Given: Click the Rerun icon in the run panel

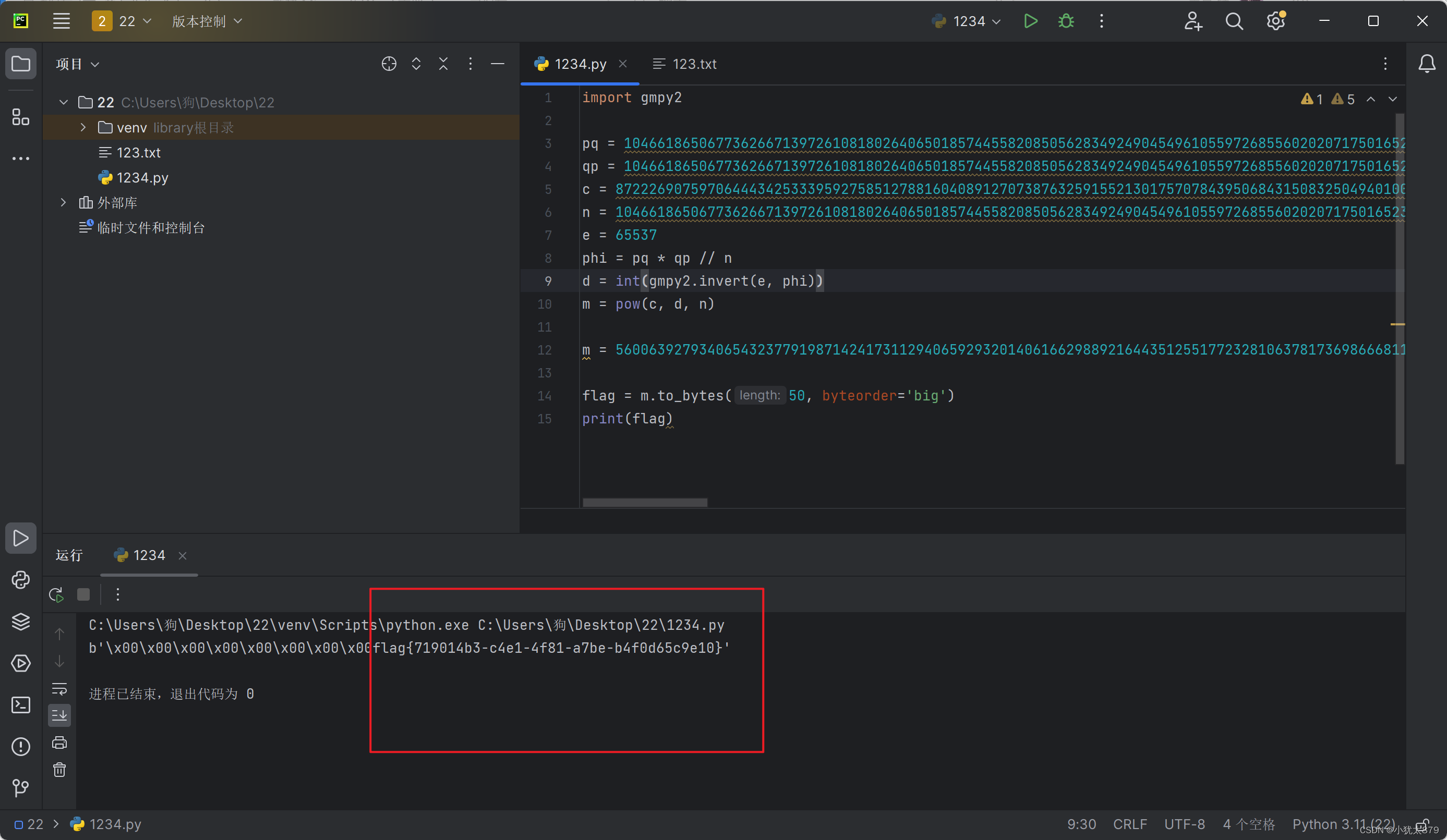Looking at the screenshot, I should [x=56, y=594].
